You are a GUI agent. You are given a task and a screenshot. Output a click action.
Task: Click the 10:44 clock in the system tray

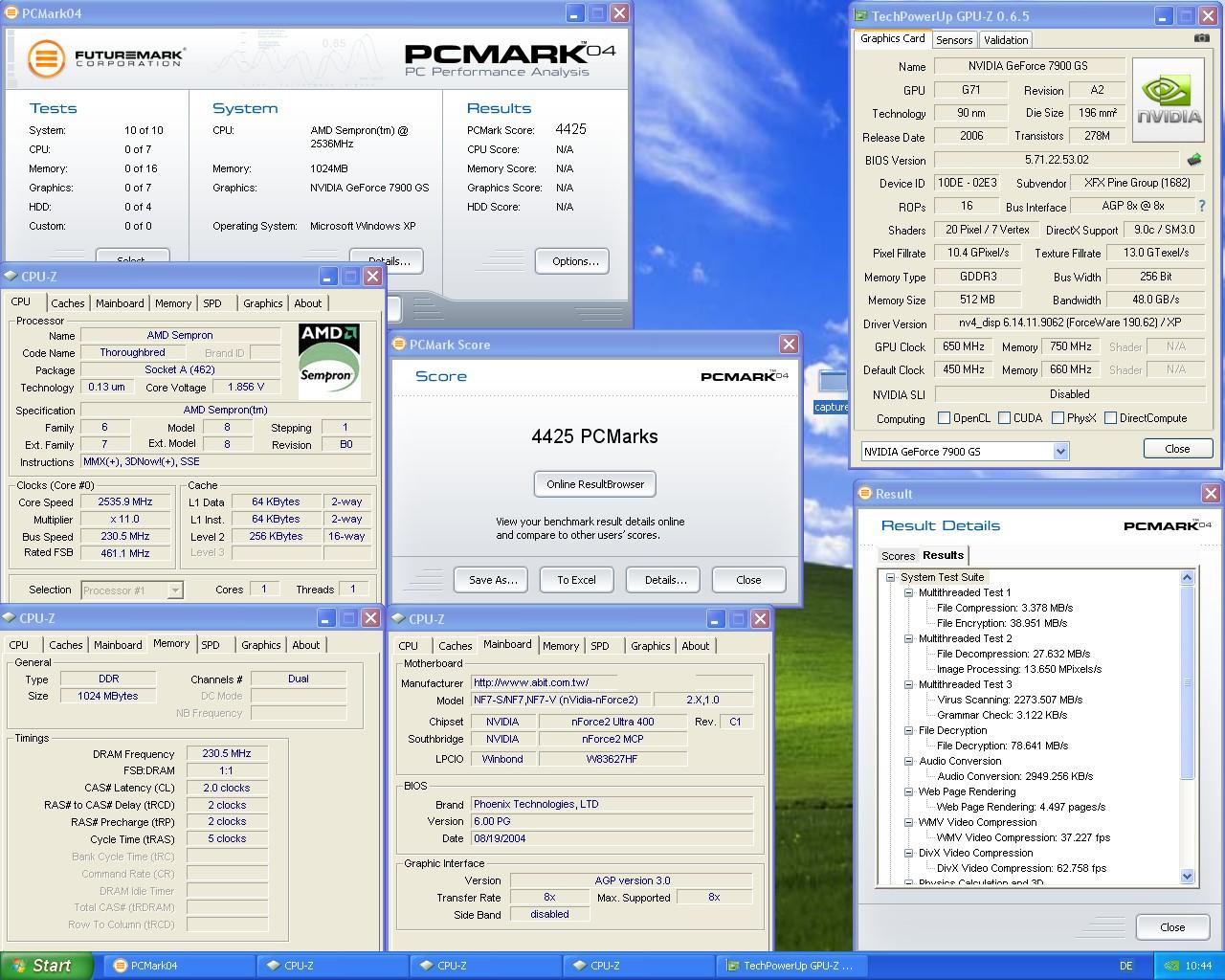coord(1198,966)
